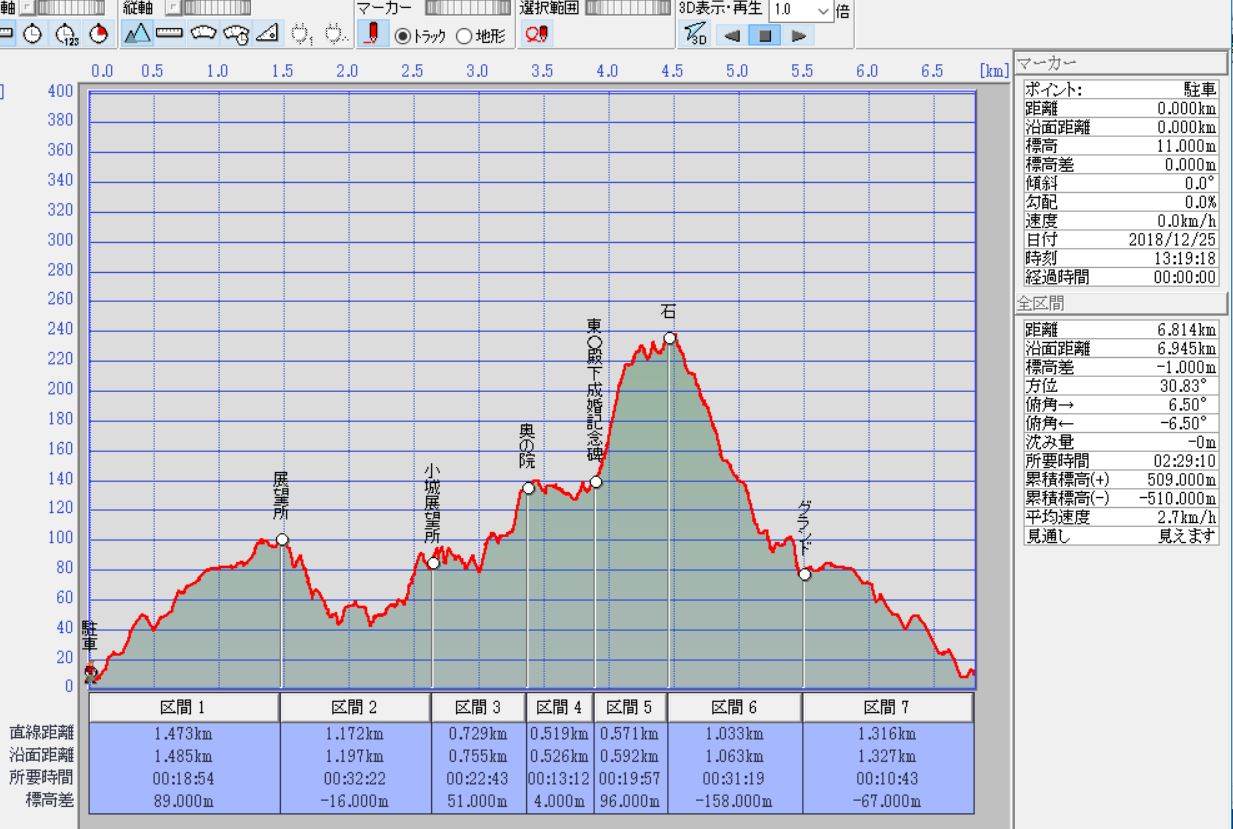Image resolution: width=1233 pixels, height=829 pixels.
Task: Stop the 3D playback
Action: click(x=765, y=35)
